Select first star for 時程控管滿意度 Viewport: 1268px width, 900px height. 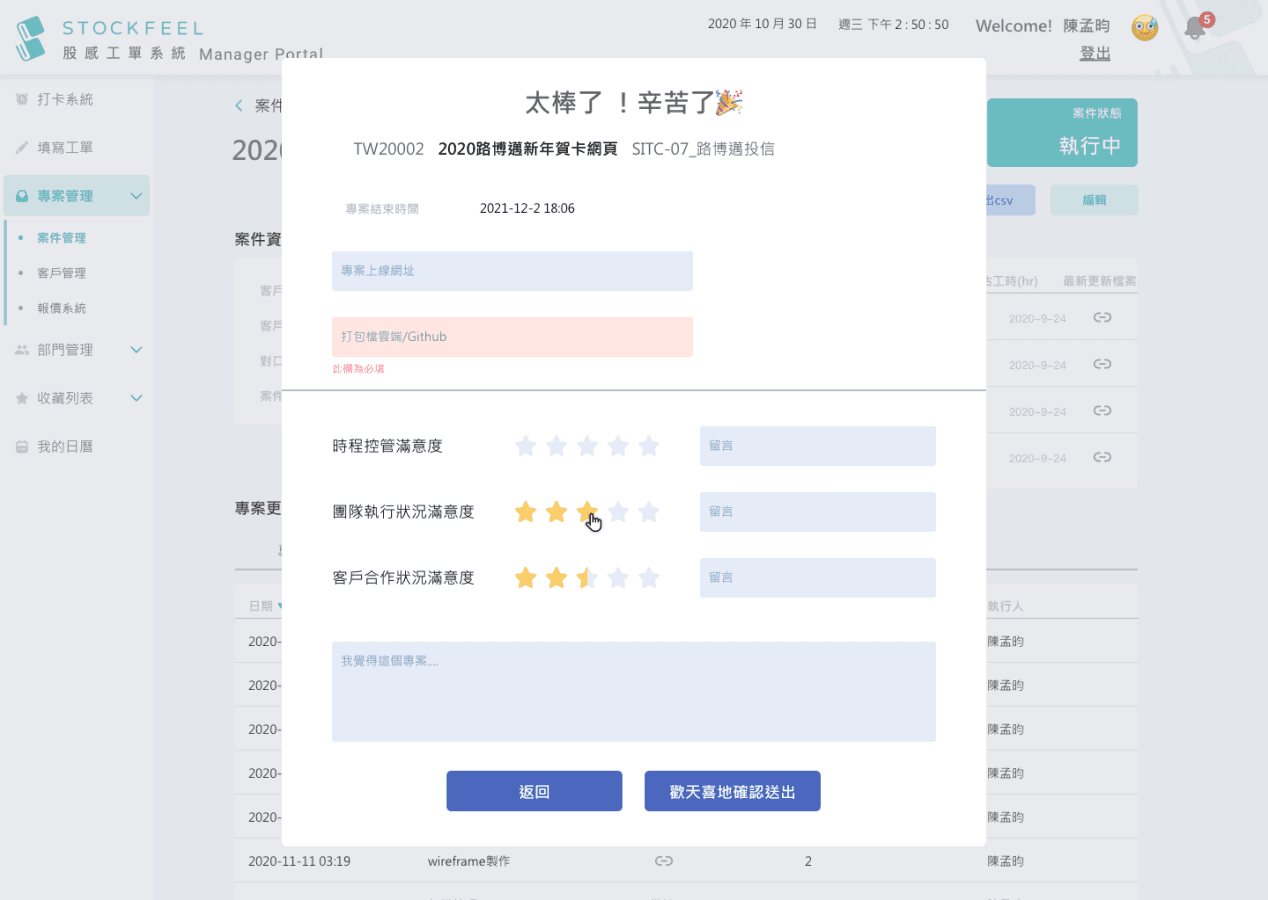[525, 446]
